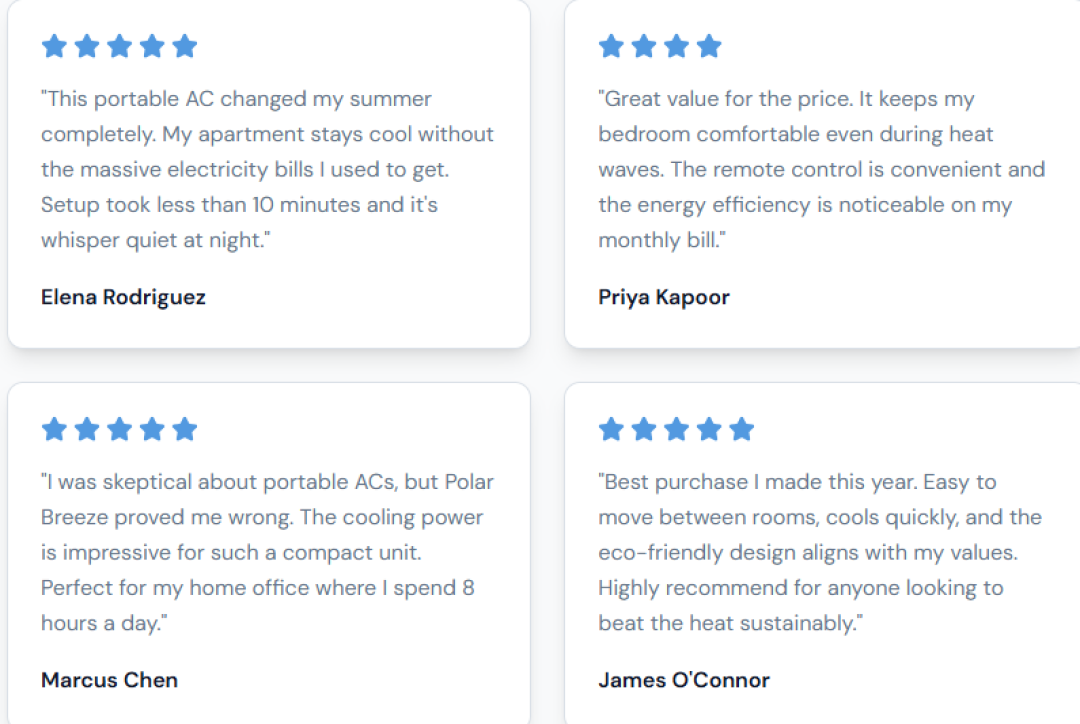This screenshot has height=724, width=1080.
Task: Select the fourth star on Priya Kapoor's review
Action: click(x=709, y=46)
